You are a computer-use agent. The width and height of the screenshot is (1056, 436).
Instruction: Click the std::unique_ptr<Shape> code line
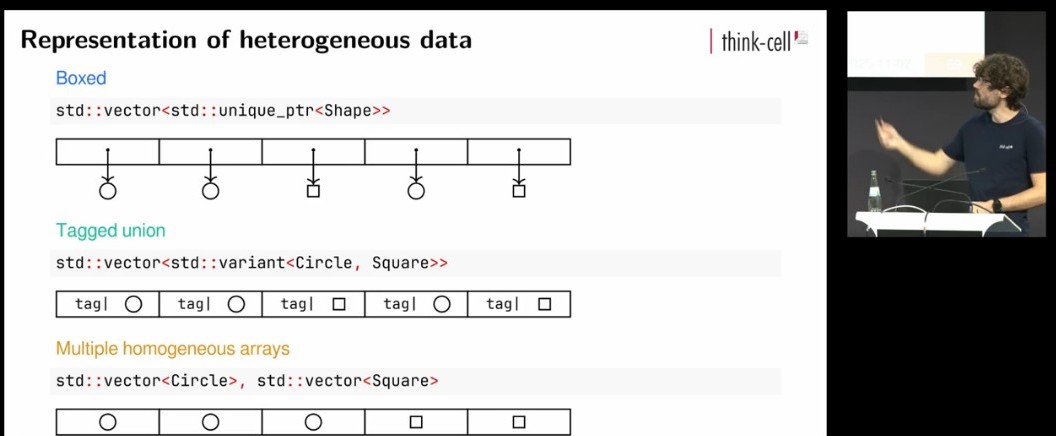(x=223, y=111)
